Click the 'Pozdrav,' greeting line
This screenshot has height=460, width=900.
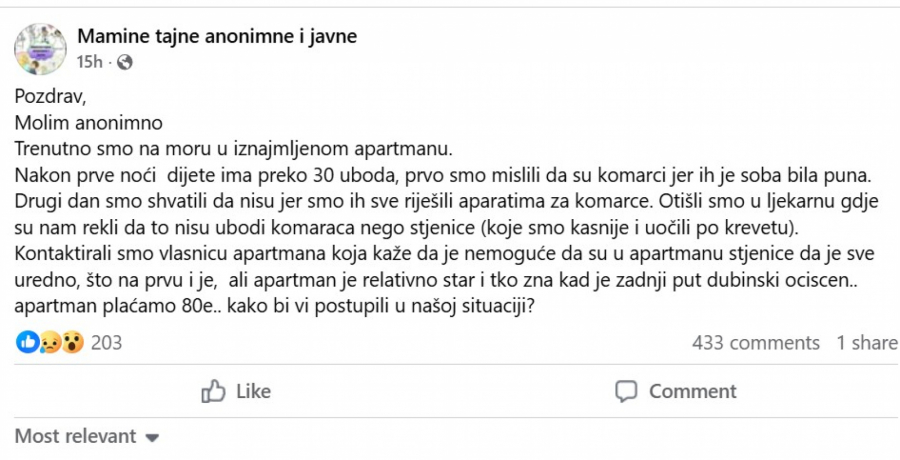click(46, 96)
